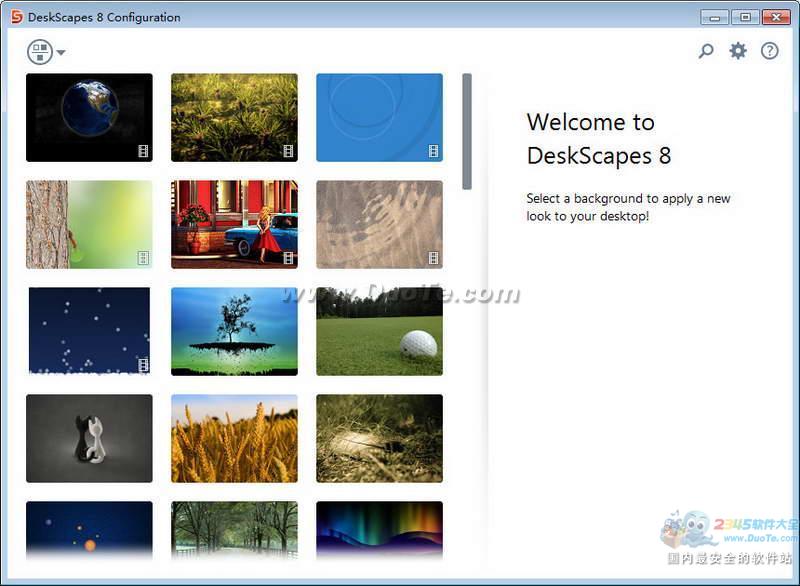Open the view layout options icon
Screen dimensions: 800x586
pos(40,52)
